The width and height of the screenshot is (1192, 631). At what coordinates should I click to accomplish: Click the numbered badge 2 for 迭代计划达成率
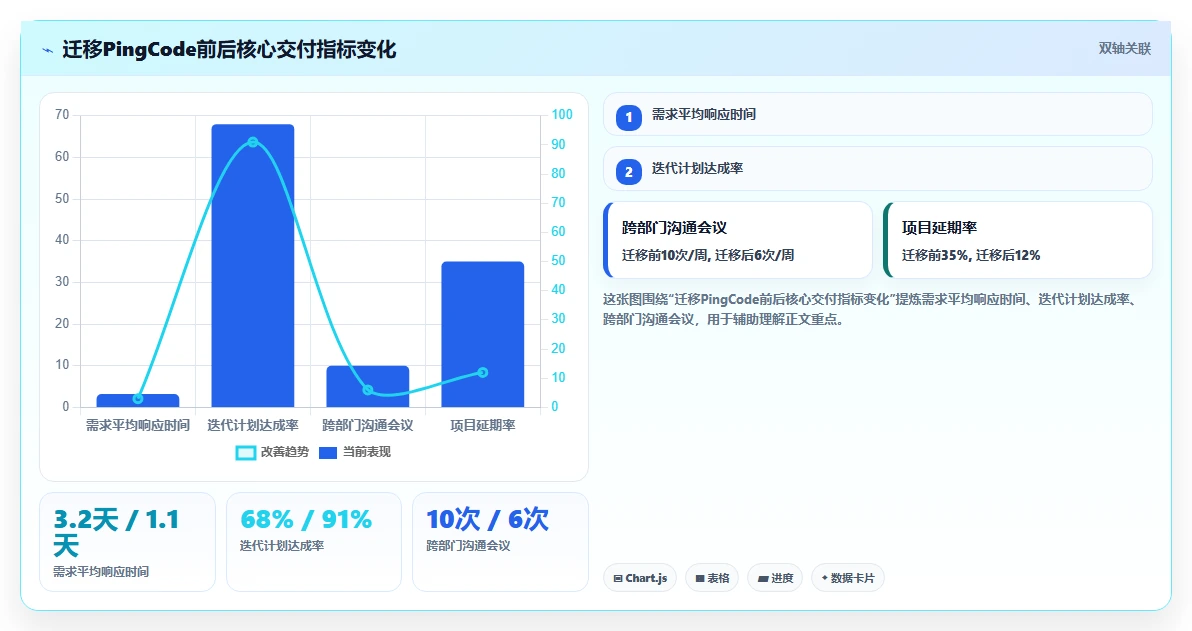(629, 172)
